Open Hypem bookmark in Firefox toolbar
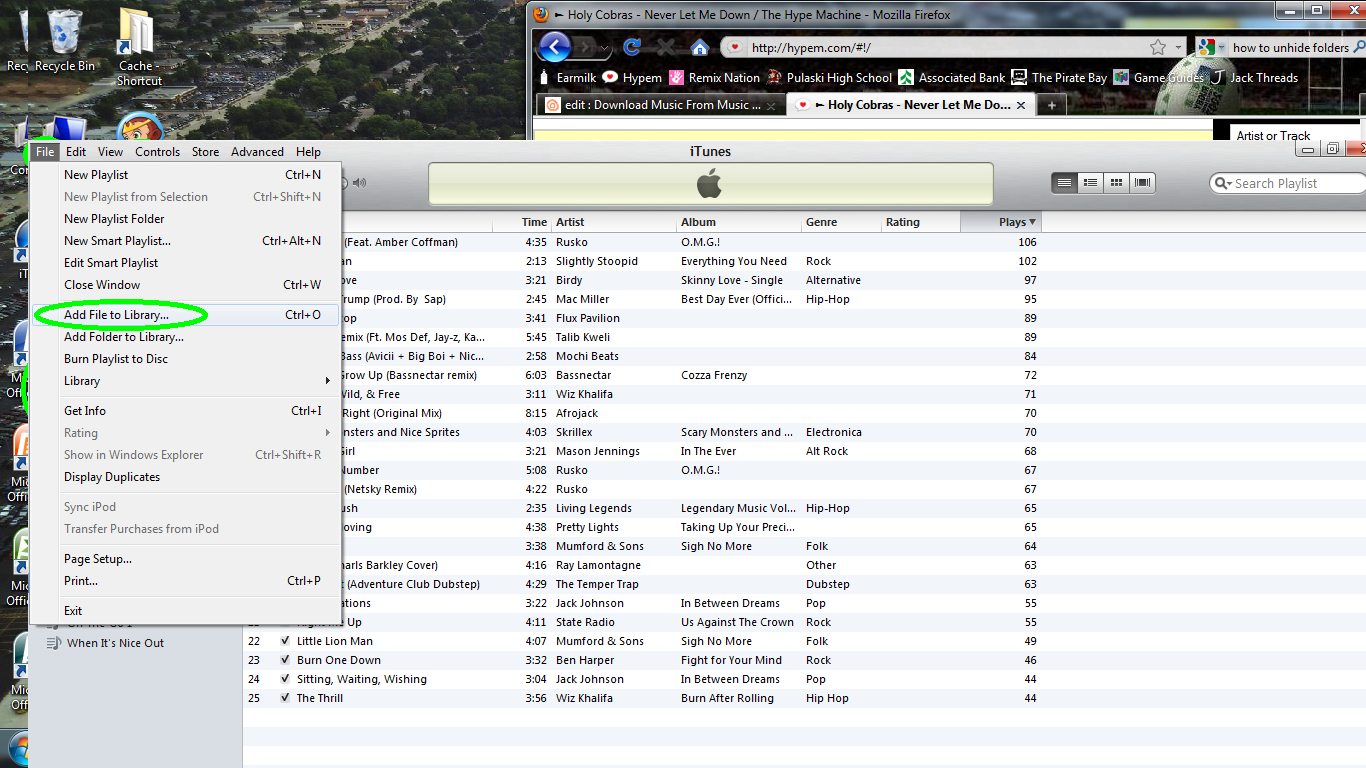The width and height of the screenshot is (1366, 768). (x=632, y=77)
